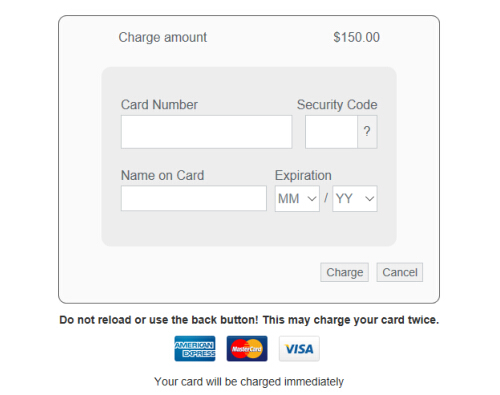The image size is (500, 395).
Task: Open the MM expiration month dropdown
Action: pyautogui.click(x=297, y=199)
